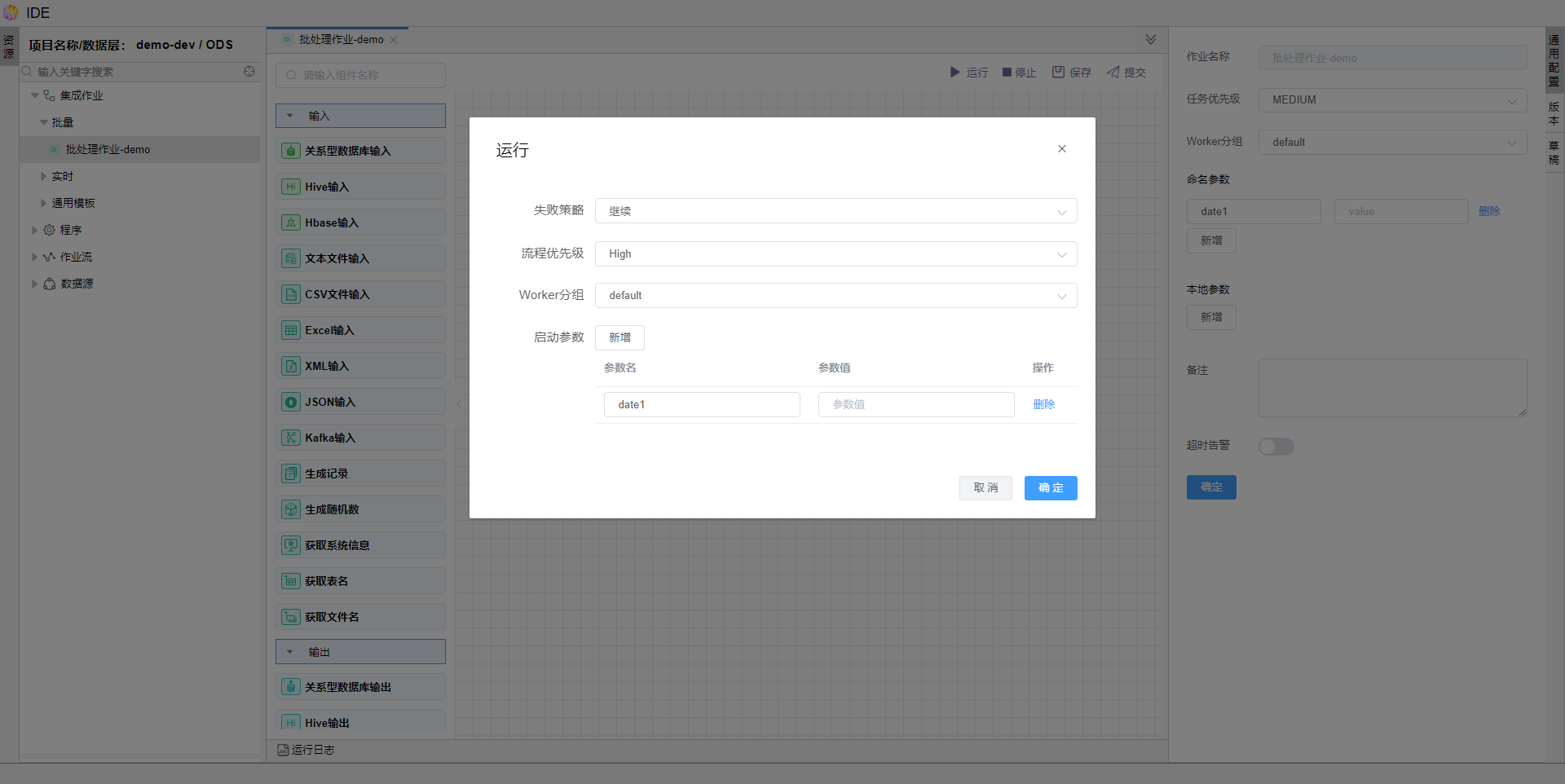Viewport: 1565px width, 784px height.
Task: Open Worker分组 dropdown in run dialog
Action: click(x=835, y=296)
